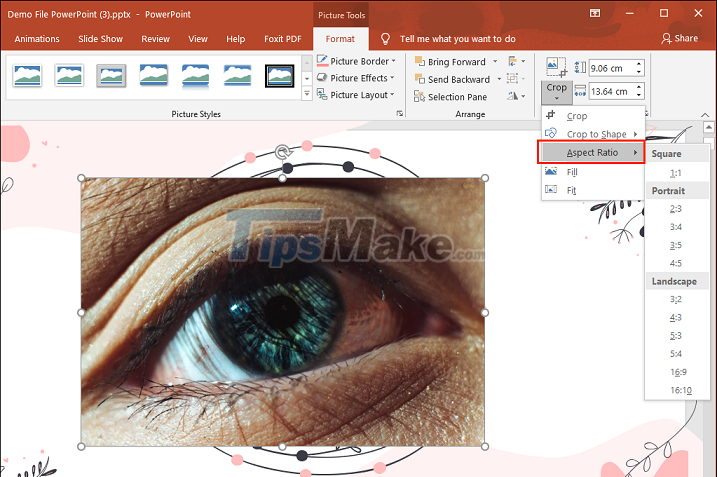Image resolution: width=717 pixels, height=477 pixels.
Task: Switch to the Format tab under Picture Tools
Action: point(340,39)
